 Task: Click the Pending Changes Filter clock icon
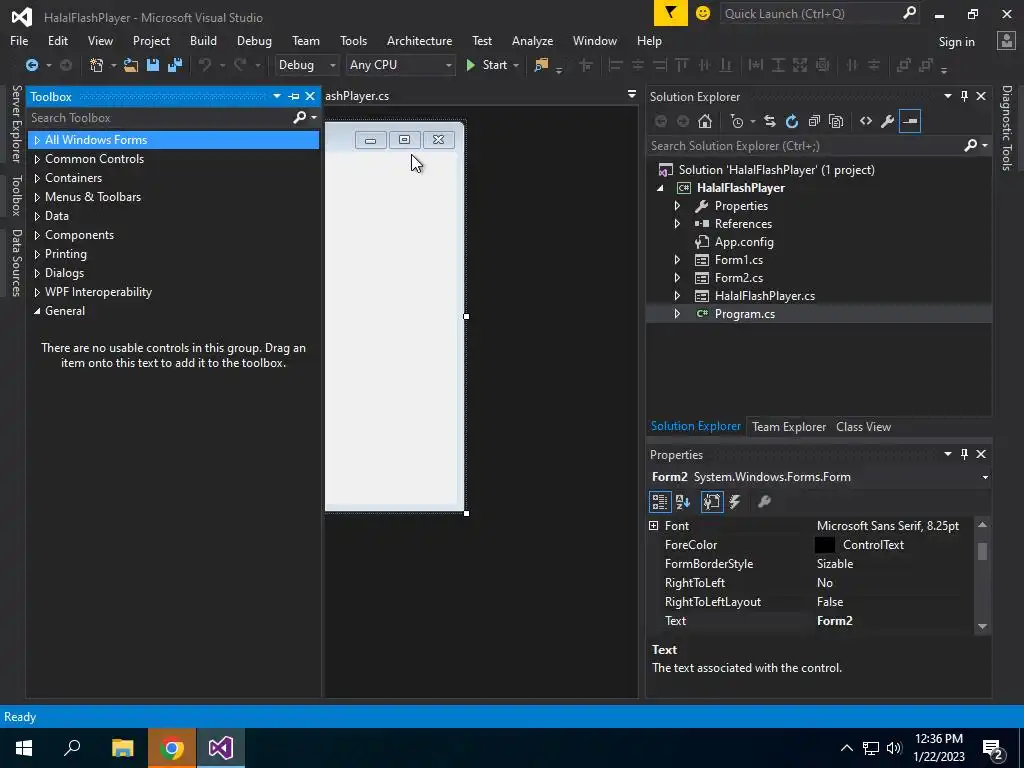737,121
